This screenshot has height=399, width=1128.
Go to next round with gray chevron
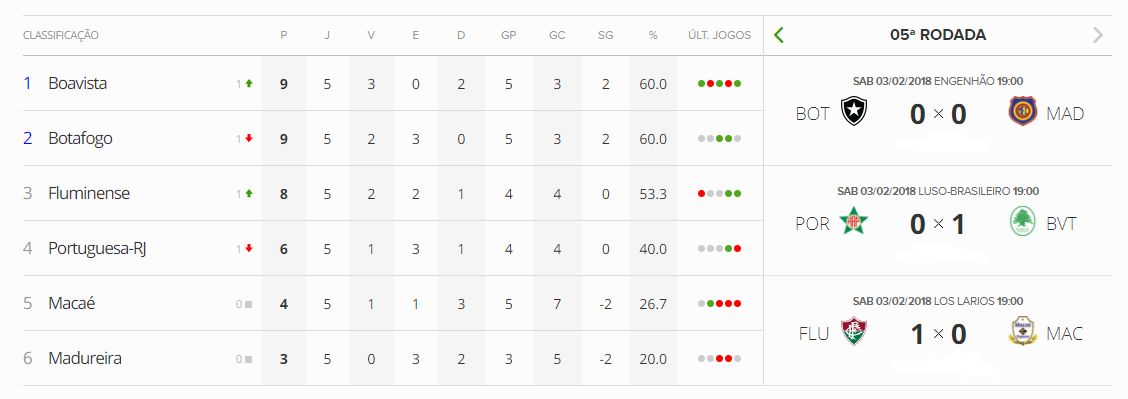coord(1097,35)
